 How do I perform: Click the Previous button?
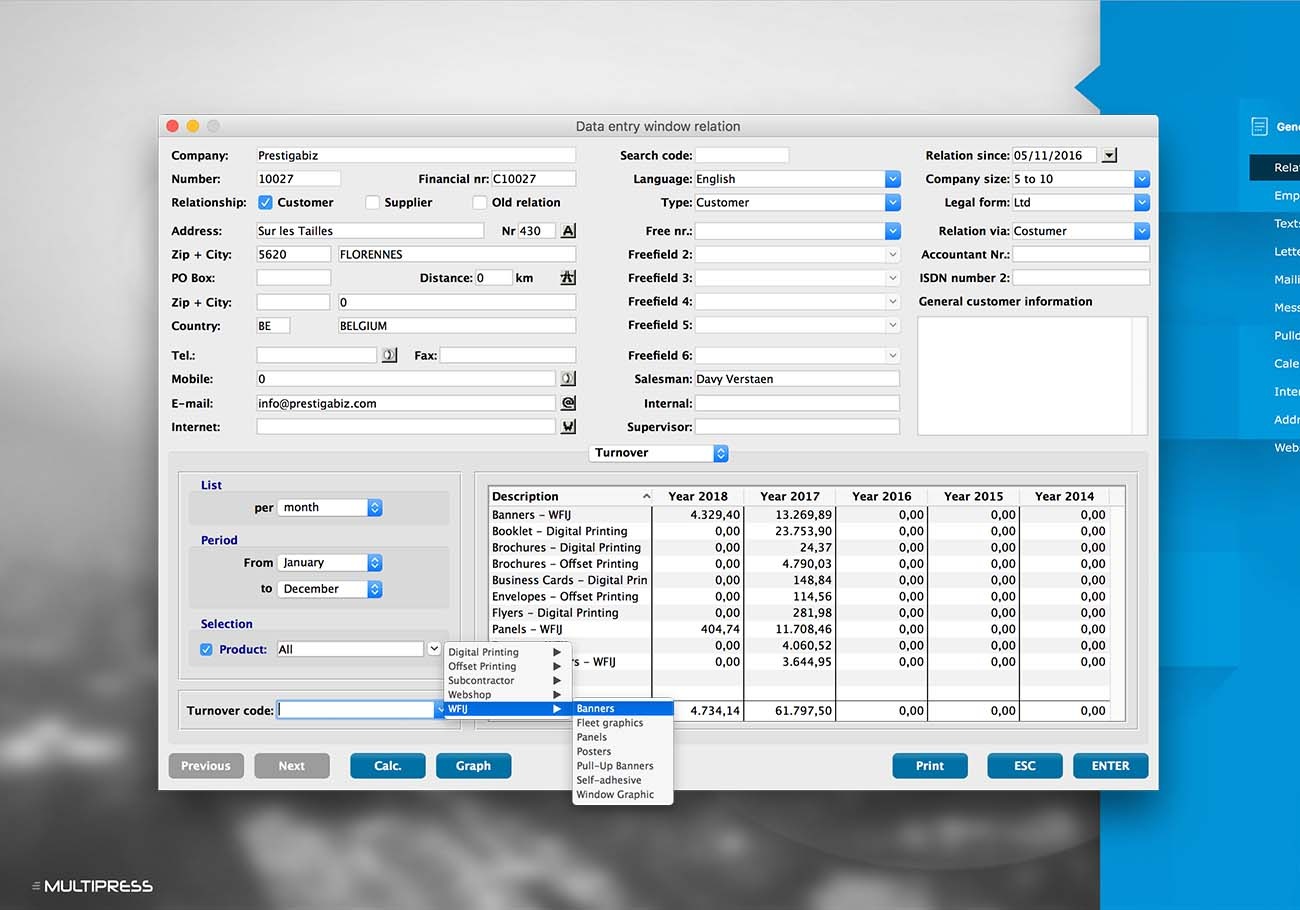(x=206, y=766)
